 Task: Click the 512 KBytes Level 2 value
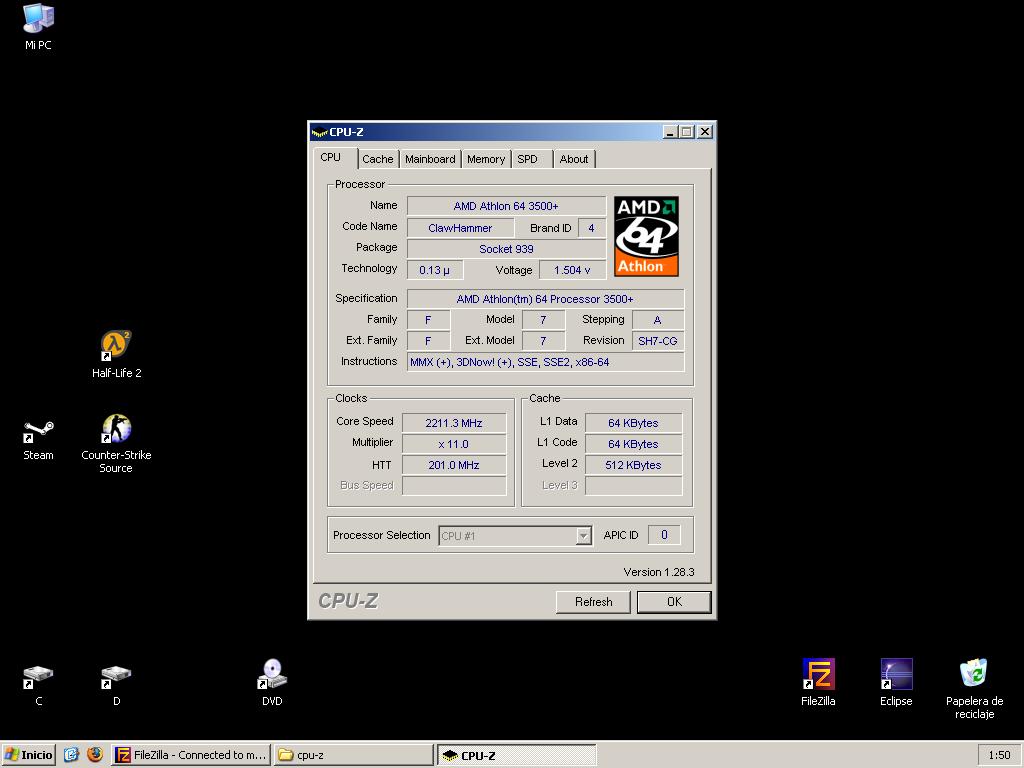tap(633, 465)
